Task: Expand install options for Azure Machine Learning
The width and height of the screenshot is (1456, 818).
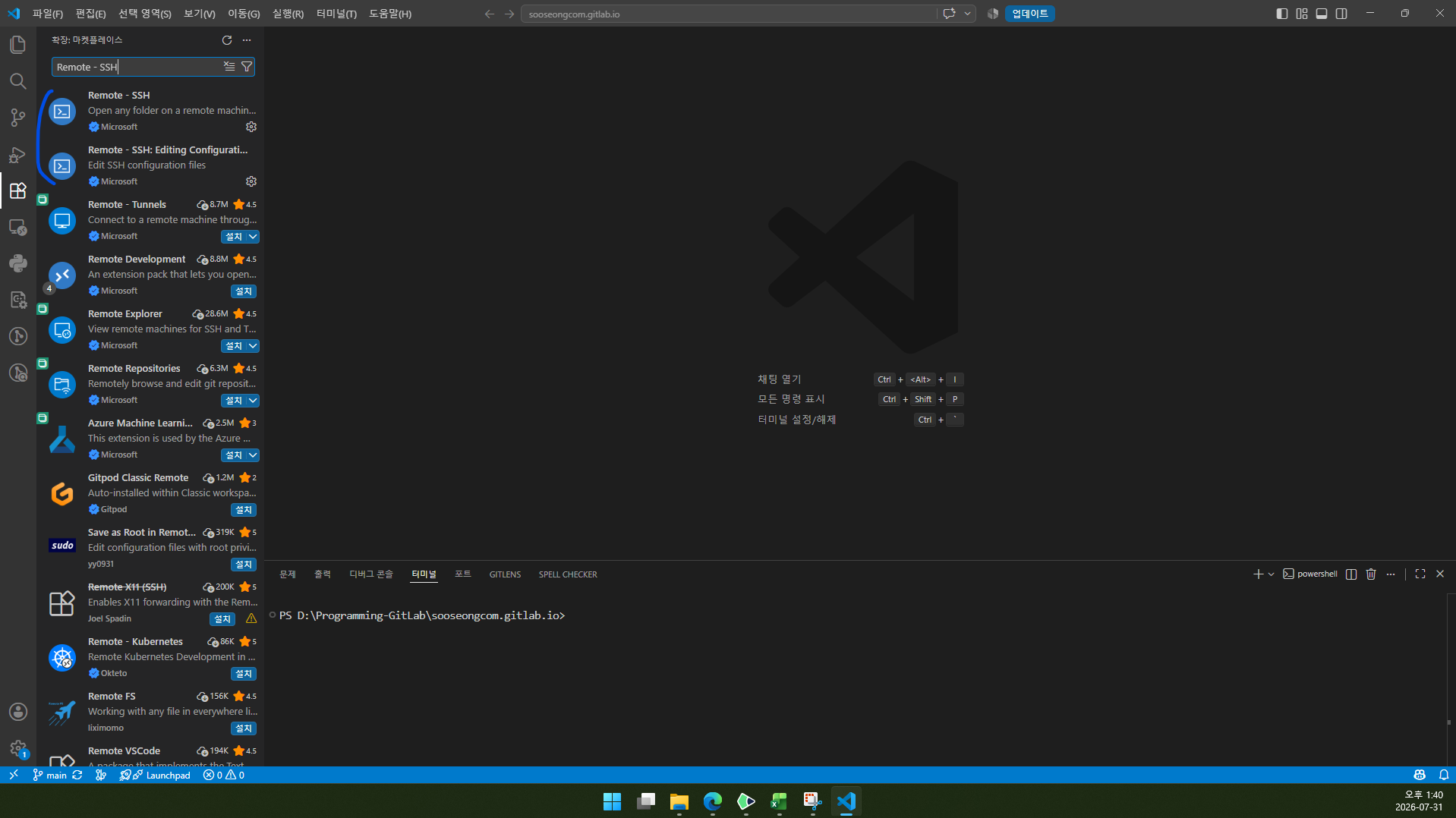Action: [254, 455]
